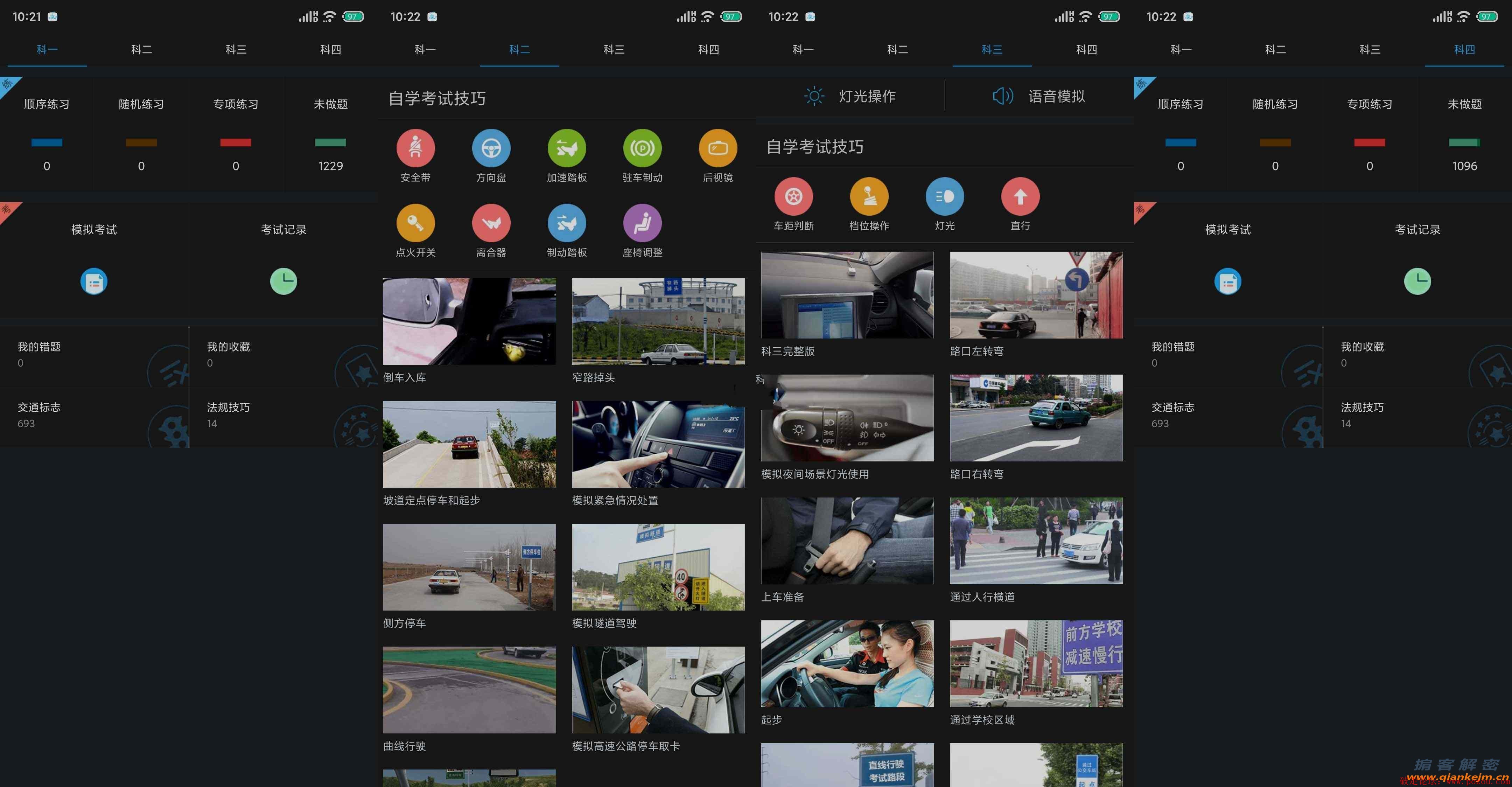Open the 离合器 clutch icon
Image resolution: width=1512 pixels, height=787 pixels.
[491, 223]
